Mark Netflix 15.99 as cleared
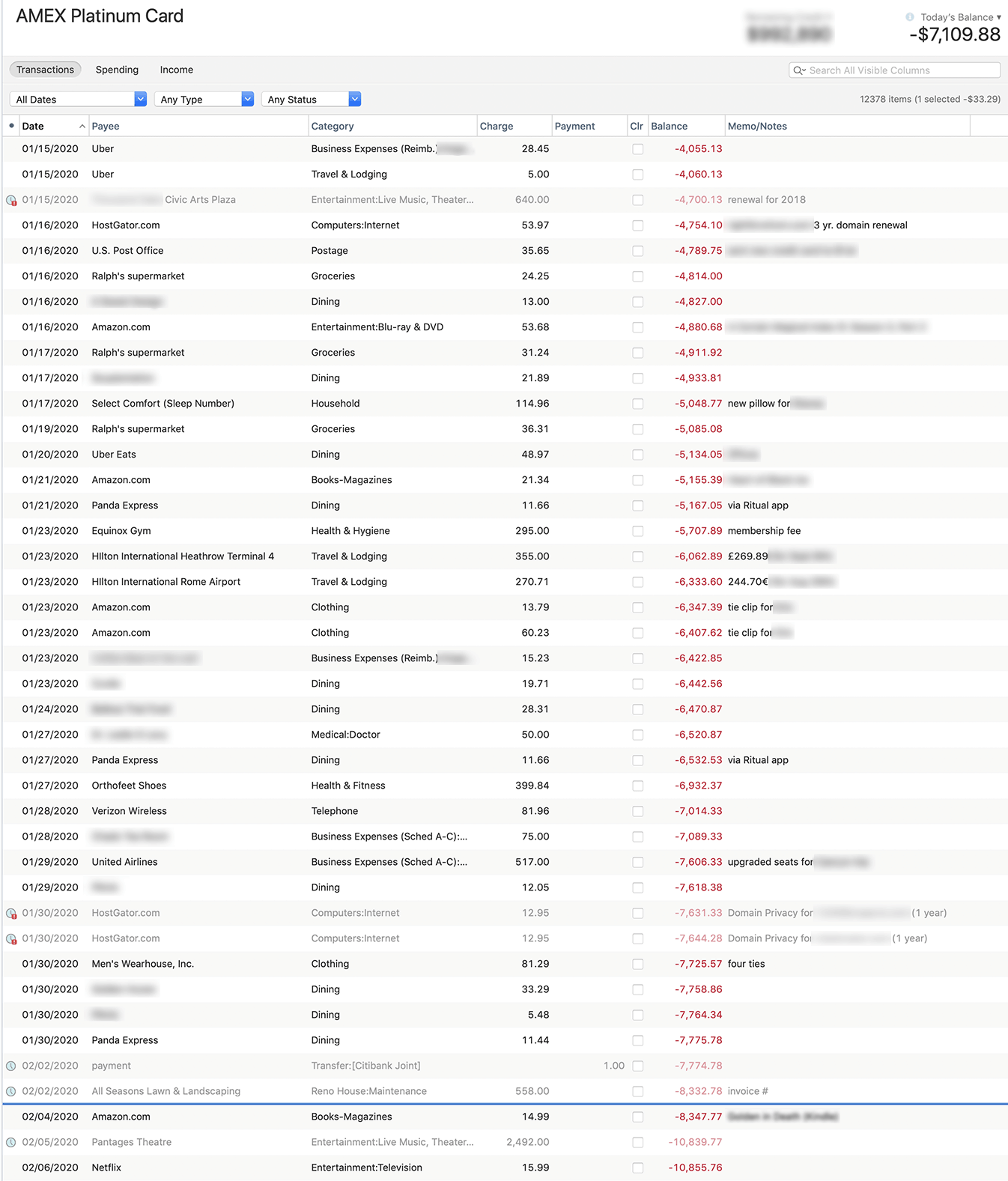The image size is (1008, 1181). pos(637,1168)
